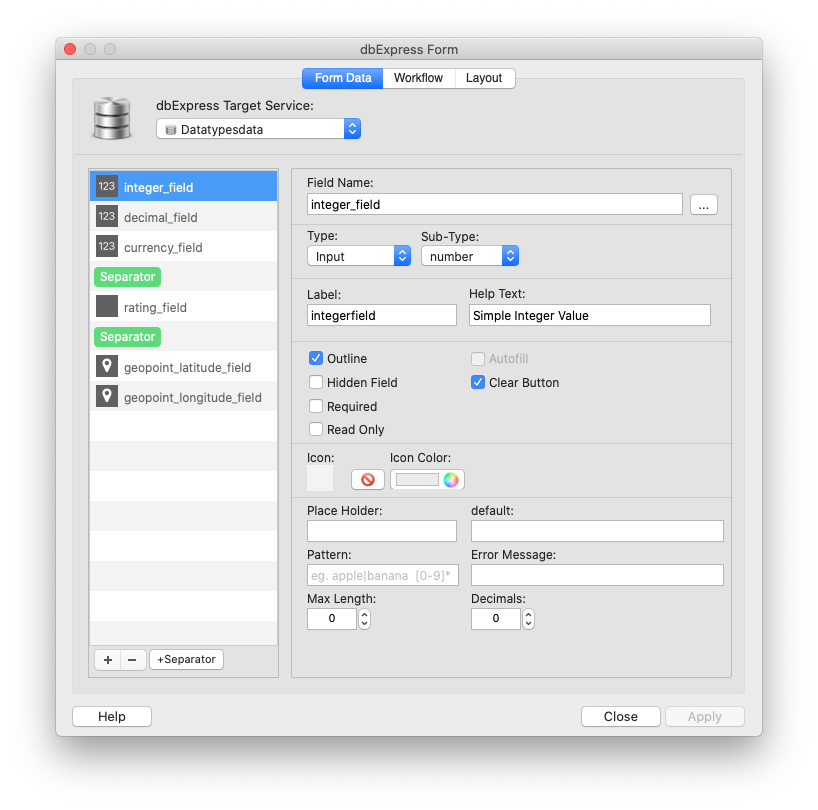Add a new field with plus button

[108, 660]
